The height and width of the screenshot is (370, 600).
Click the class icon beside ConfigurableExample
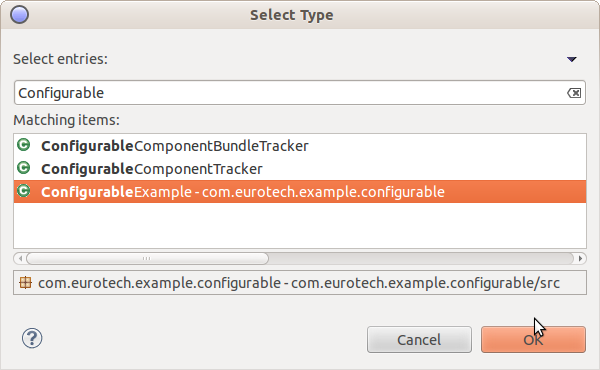point(24,191)
